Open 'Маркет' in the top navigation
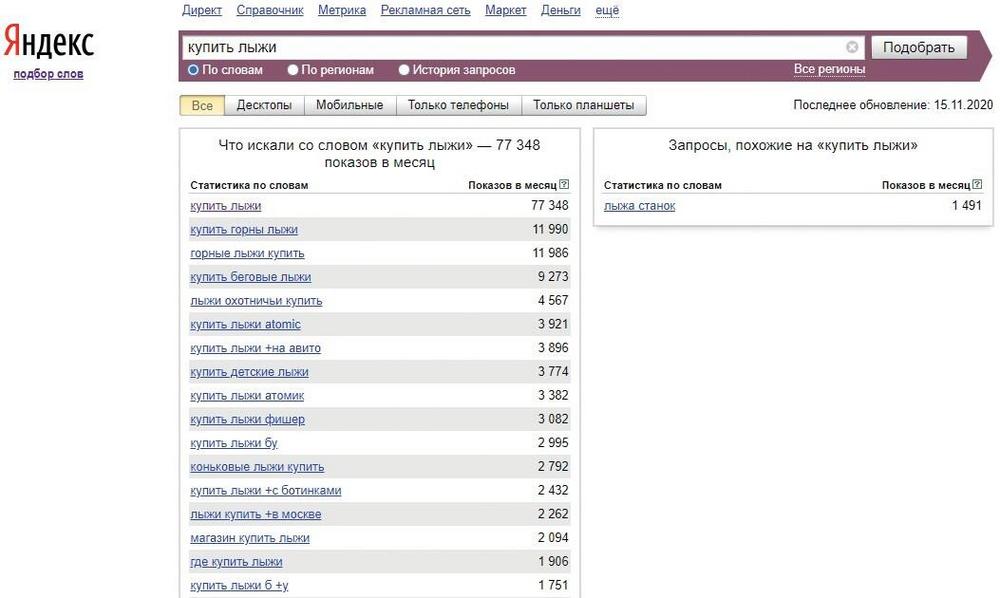 (506, 10)
